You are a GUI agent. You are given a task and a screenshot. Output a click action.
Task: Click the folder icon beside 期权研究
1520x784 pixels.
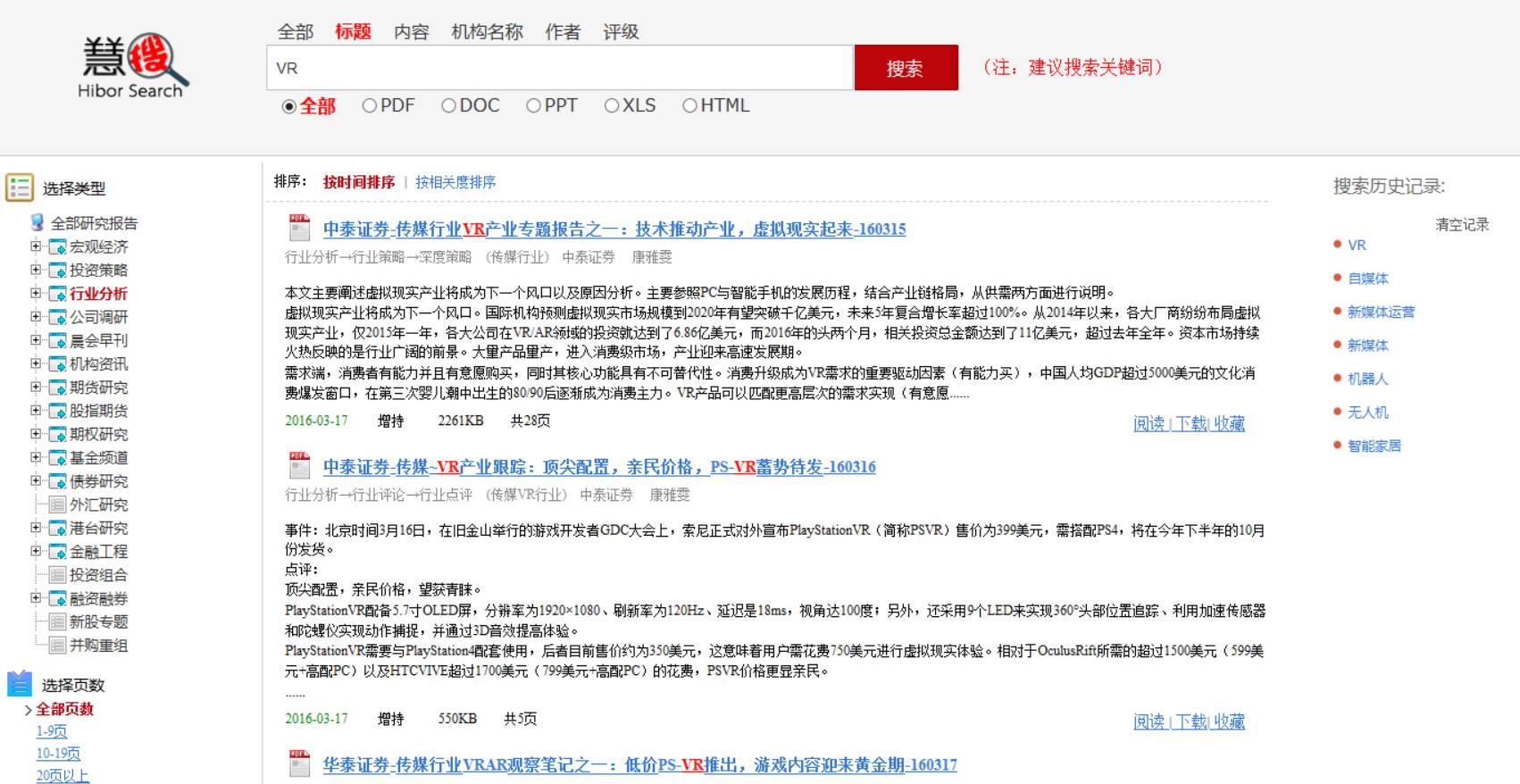point(57,434)
